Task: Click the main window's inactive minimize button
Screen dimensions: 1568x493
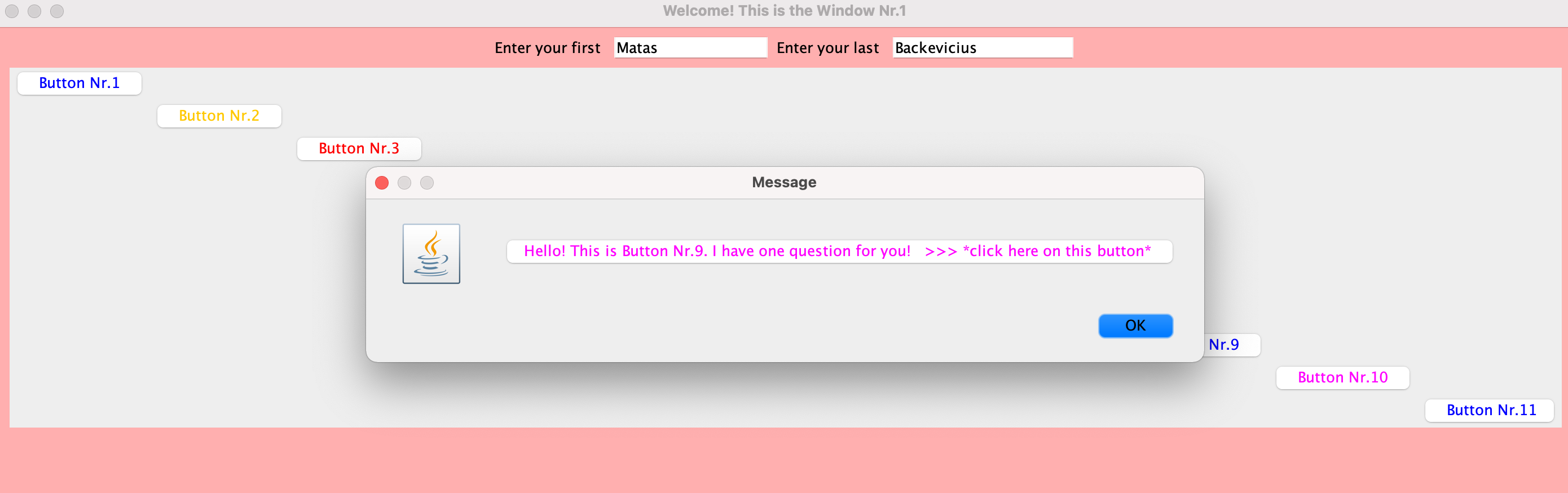Action: 34,11
